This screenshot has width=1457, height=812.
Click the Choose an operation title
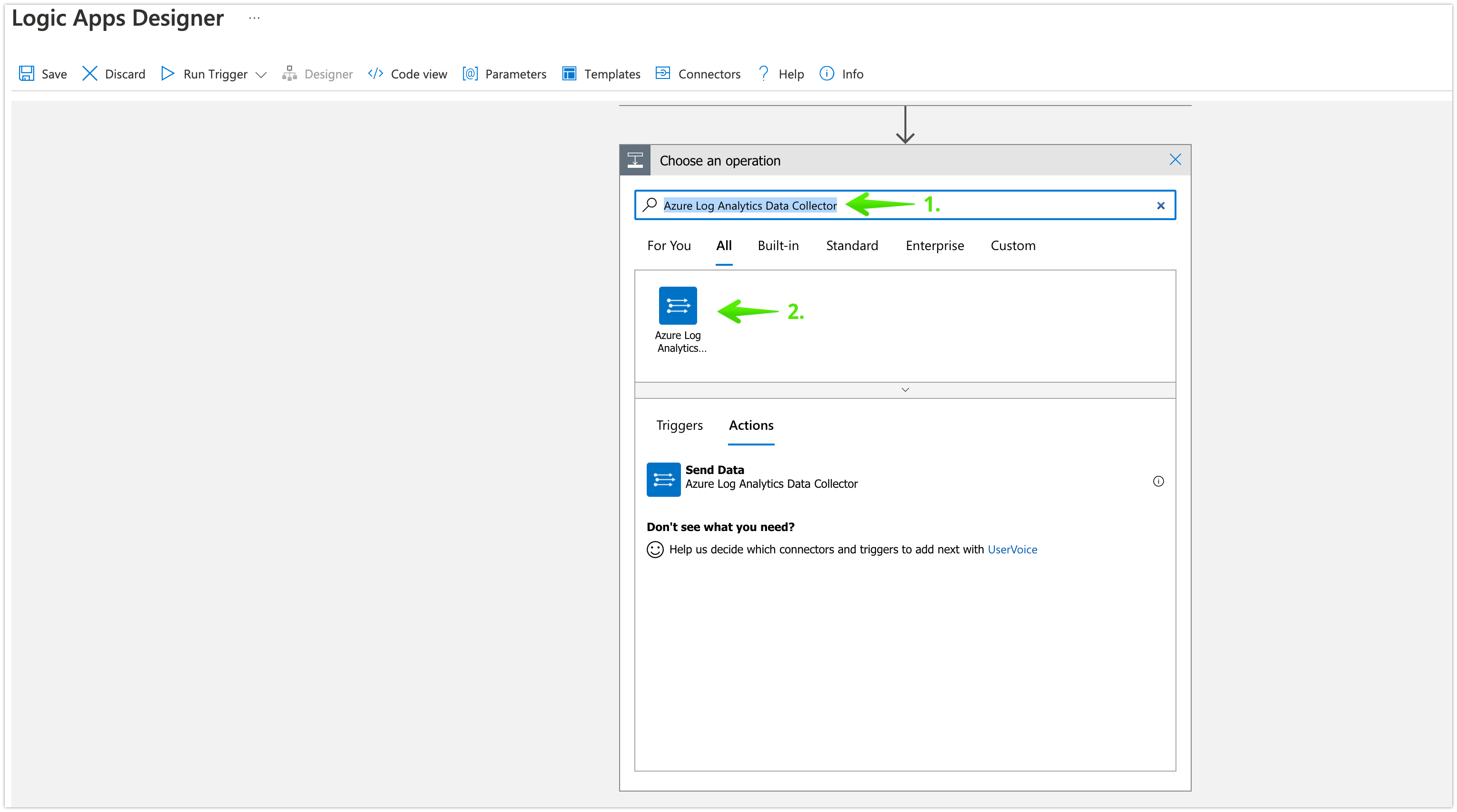tap(720, 161)
